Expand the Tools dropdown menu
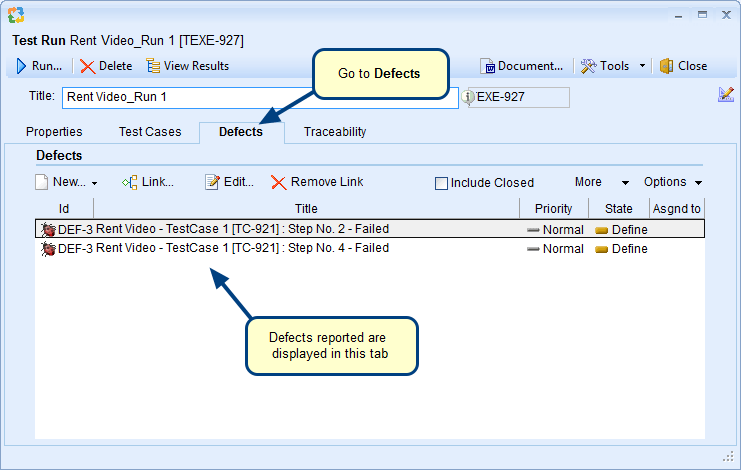Screen dimensions: 741x472 [x=642, y=66]
